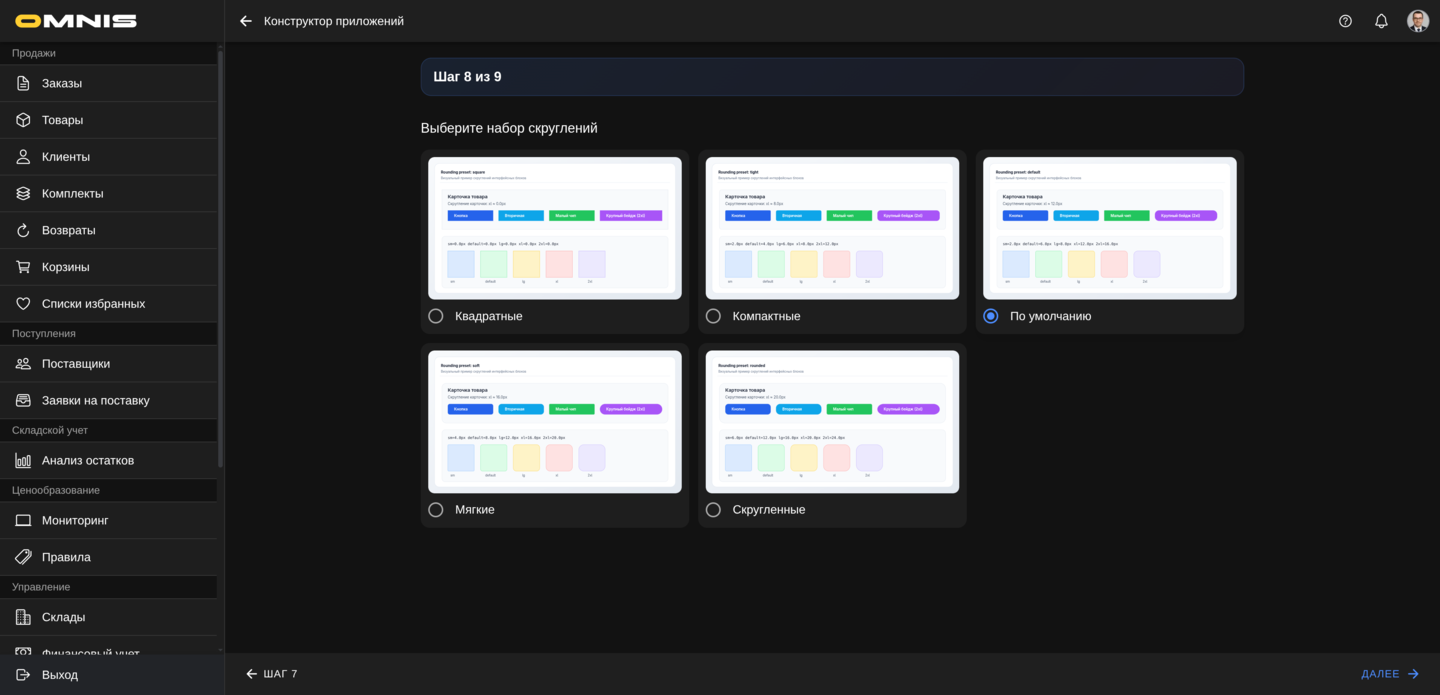This screenshot has width=1440, height=695.
Task: Click the Товары box icon in sidebar
Action: tap(23, 120)
